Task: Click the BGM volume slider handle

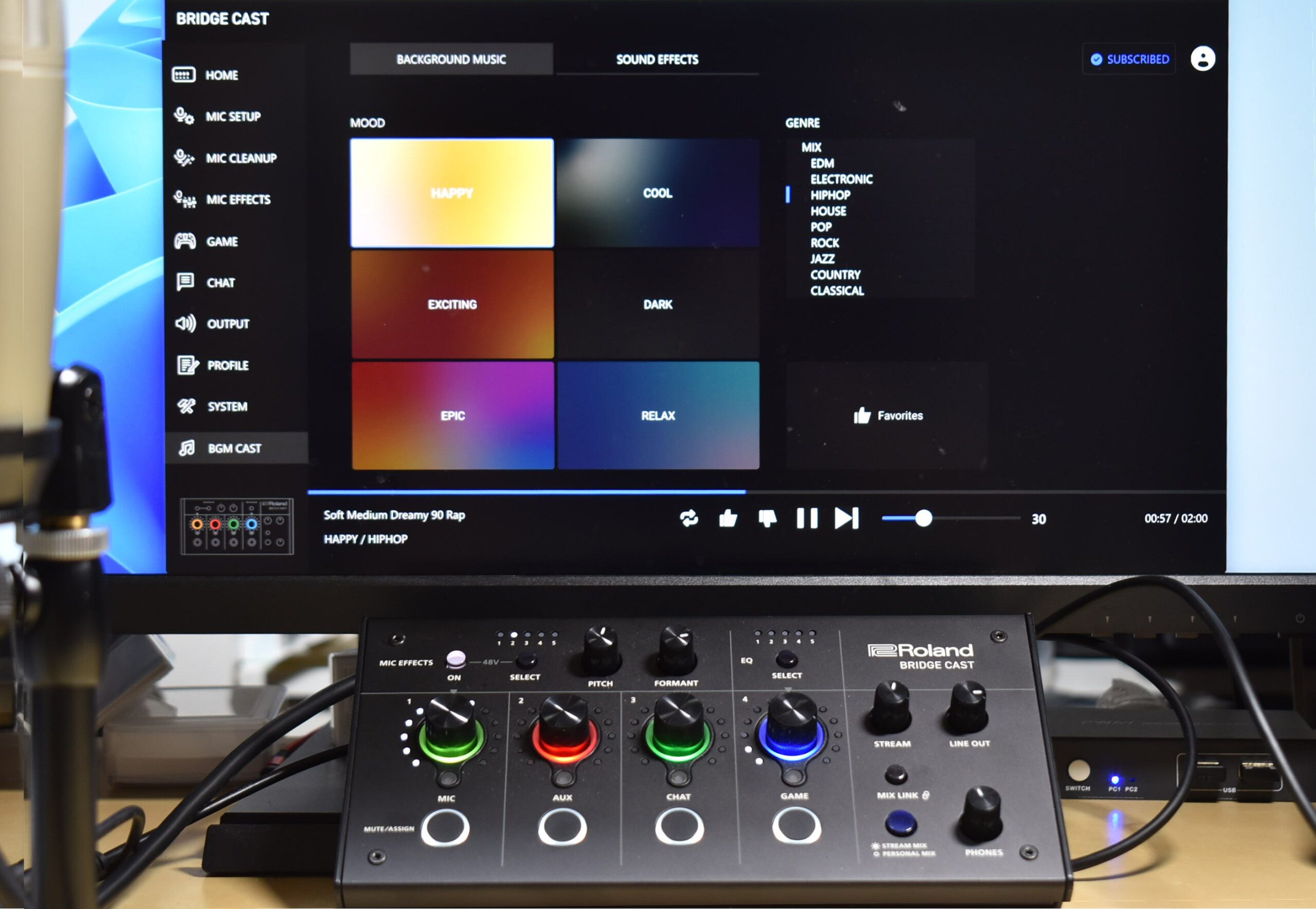Action: point(923,518)
